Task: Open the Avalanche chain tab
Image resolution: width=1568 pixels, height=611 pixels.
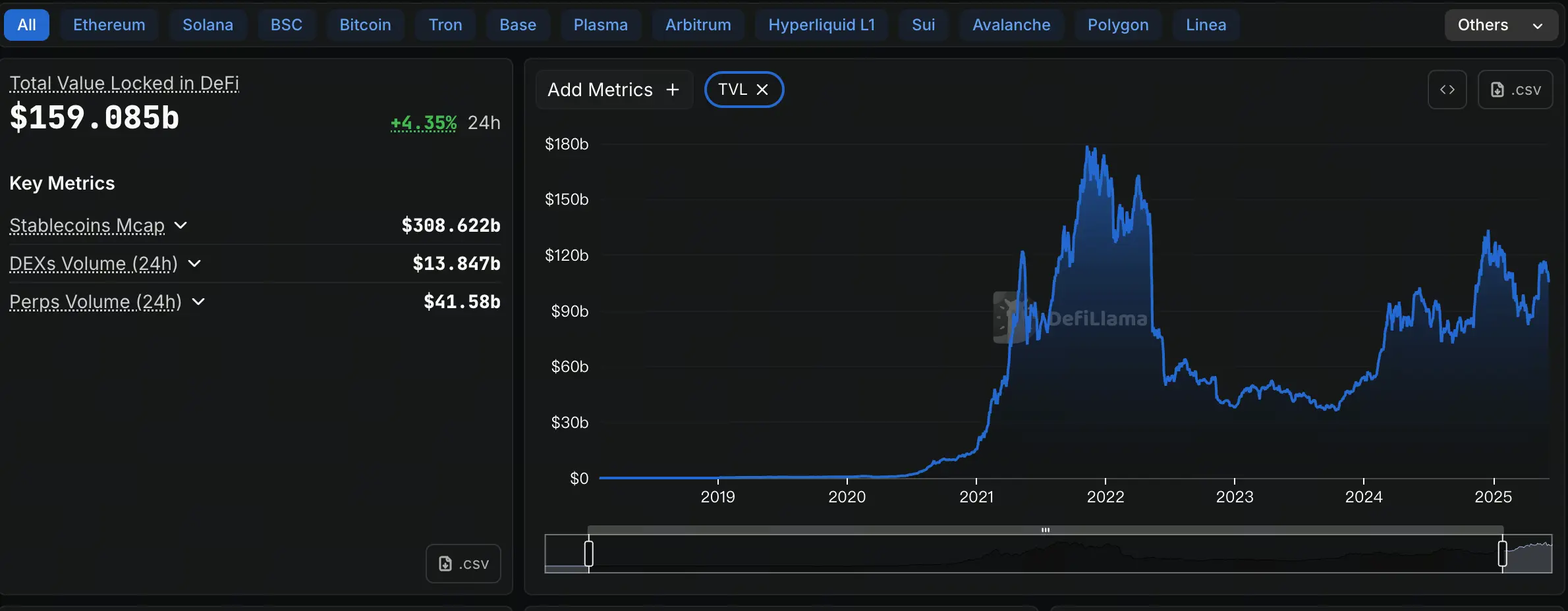Action: (1011, 25)
